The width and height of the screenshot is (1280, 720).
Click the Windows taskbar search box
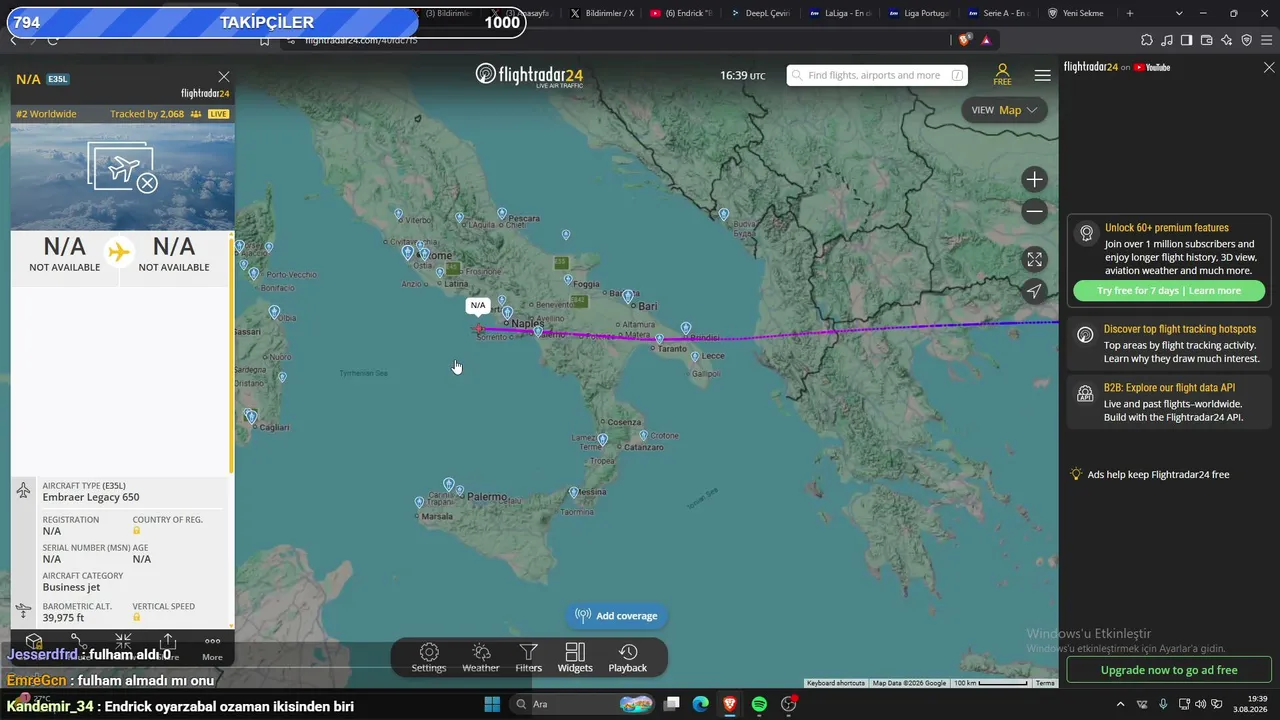tap(582, 704)
